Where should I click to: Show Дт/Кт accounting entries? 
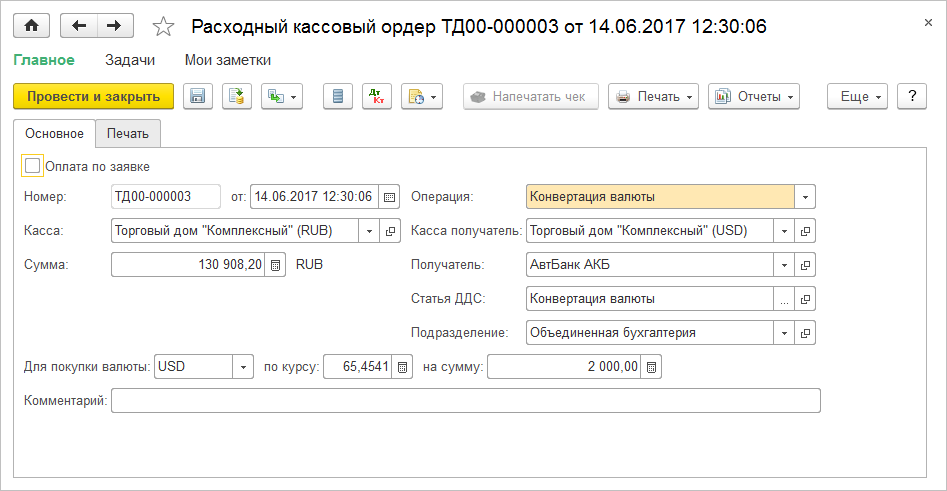[x=376, y=96]
